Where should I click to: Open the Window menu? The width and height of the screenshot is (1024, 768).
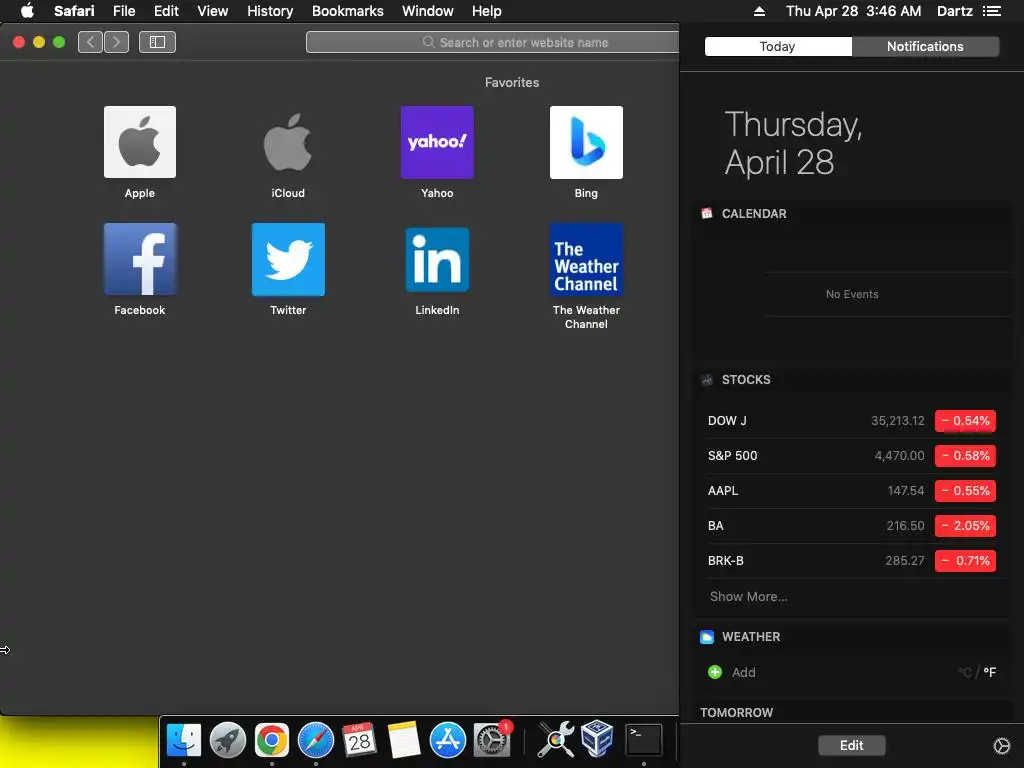point(428,11)
